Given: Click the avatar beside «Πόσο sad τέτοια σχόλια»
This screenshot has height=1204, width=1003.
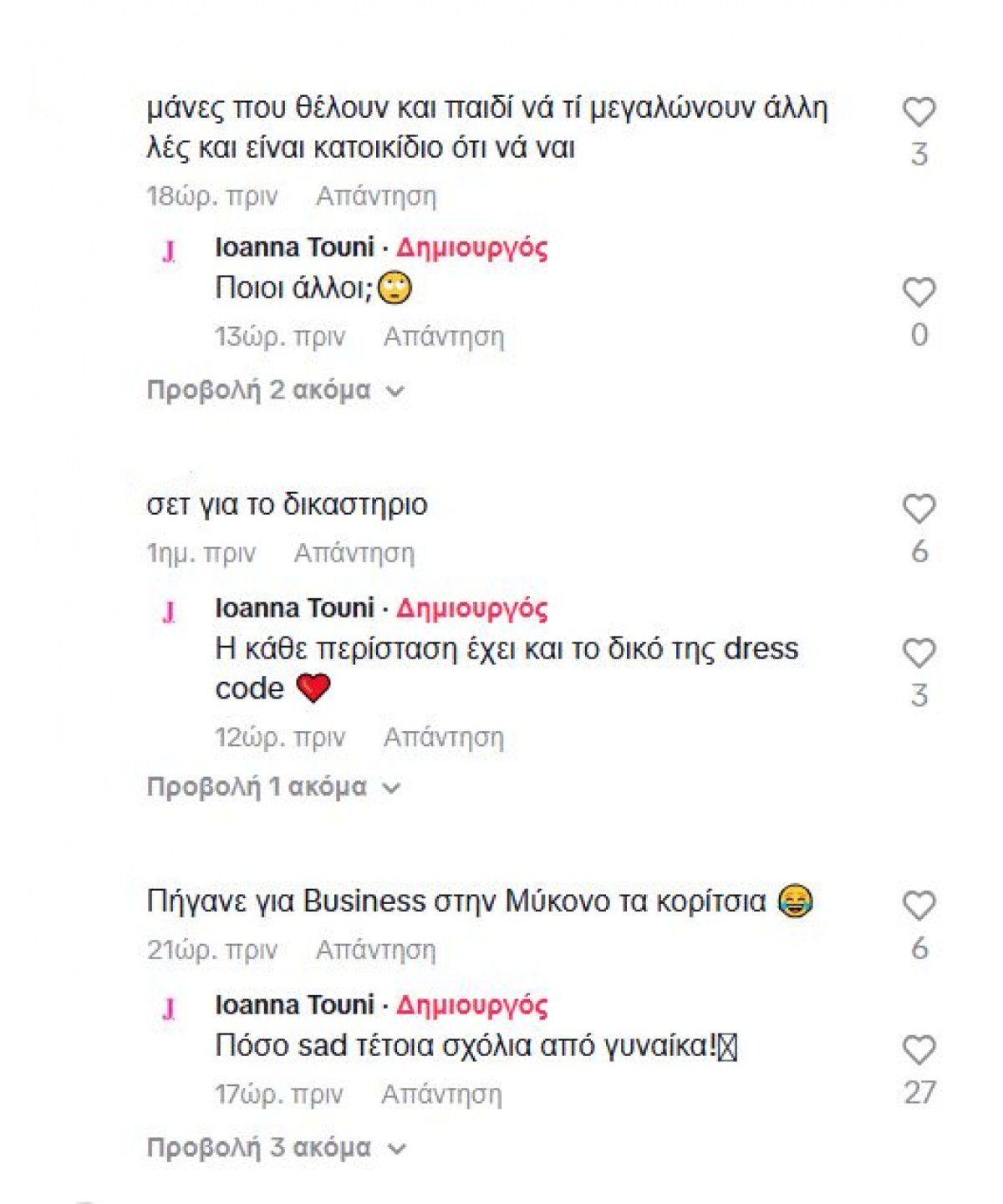Looking at the screenshot, I should click(x=171, y=1008).
